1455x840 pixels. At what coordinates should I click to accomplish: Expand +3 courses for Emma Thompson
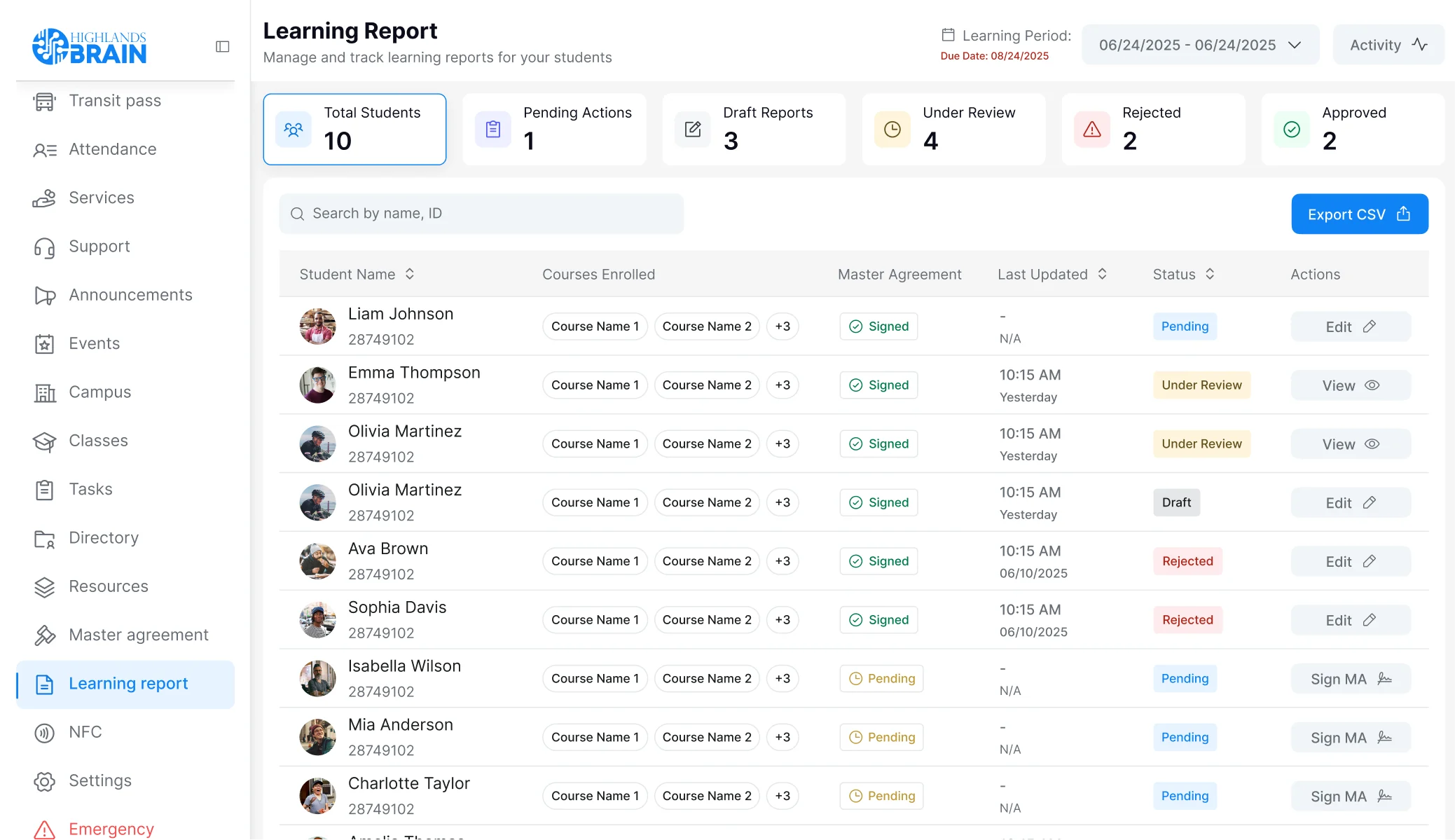782,385
